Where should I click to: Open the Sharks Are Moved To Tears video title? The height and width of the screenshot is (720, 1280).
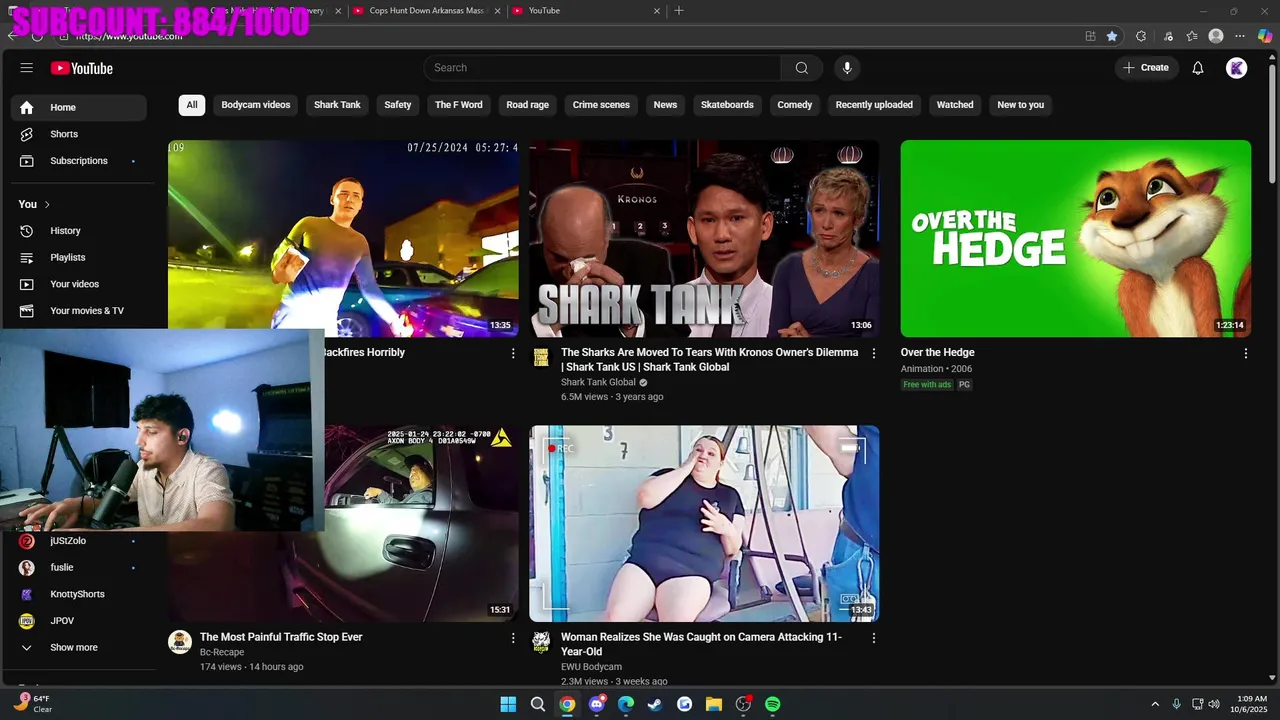pyautogui.click(x=709, y=360)
